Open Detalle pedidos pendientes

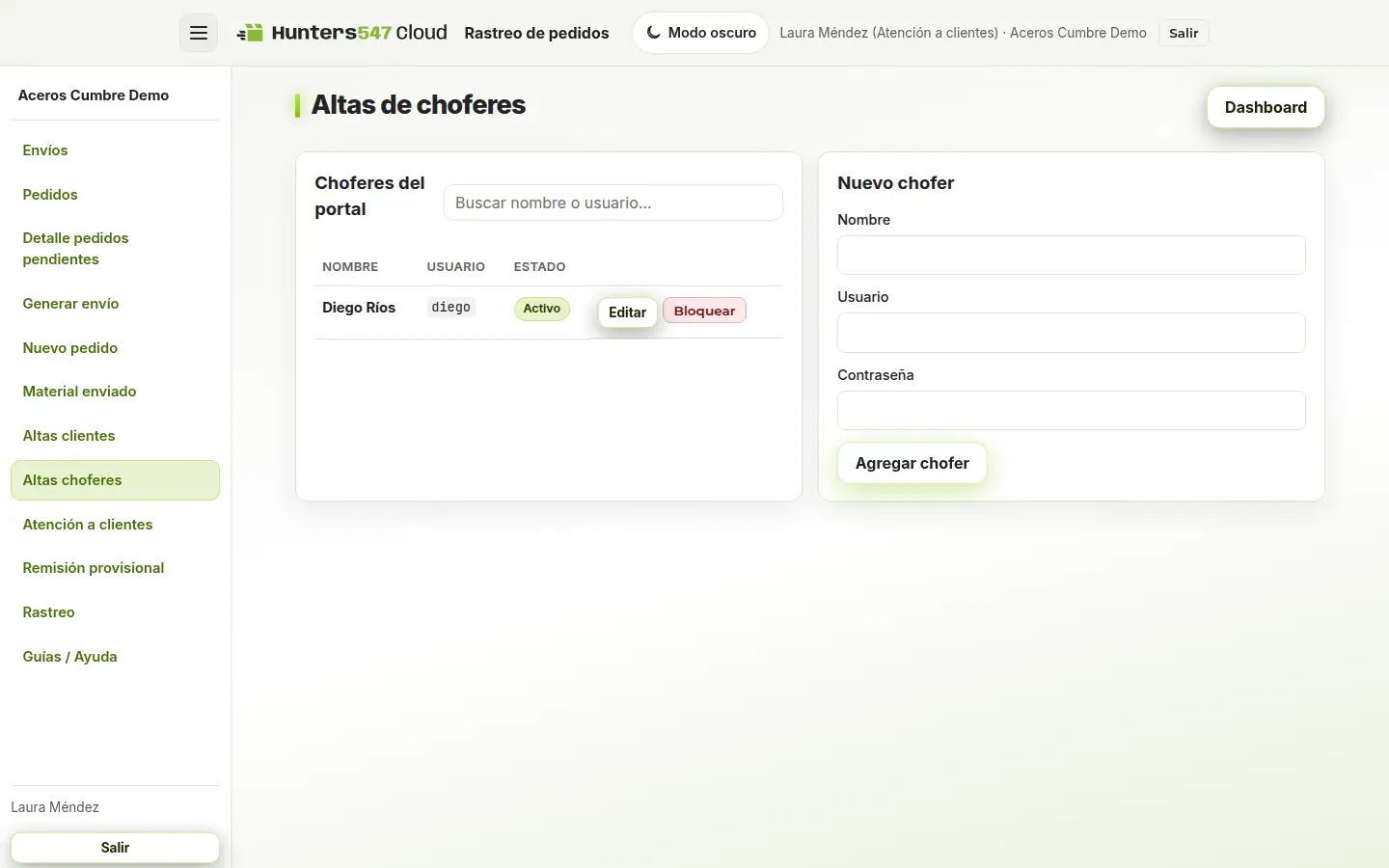point(115,249)
